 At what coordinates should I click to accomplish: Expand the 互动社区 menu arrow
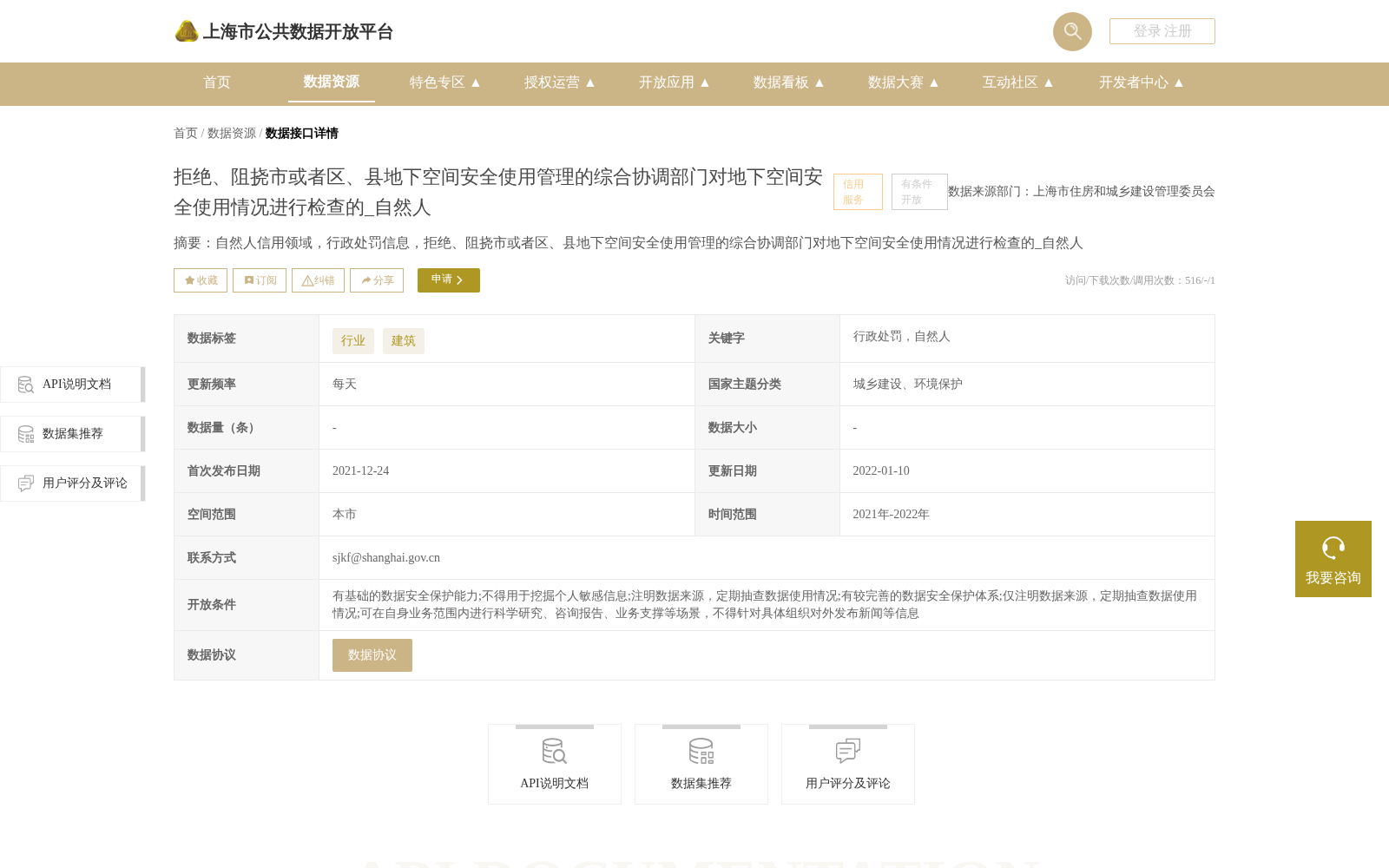point(1049,82)
